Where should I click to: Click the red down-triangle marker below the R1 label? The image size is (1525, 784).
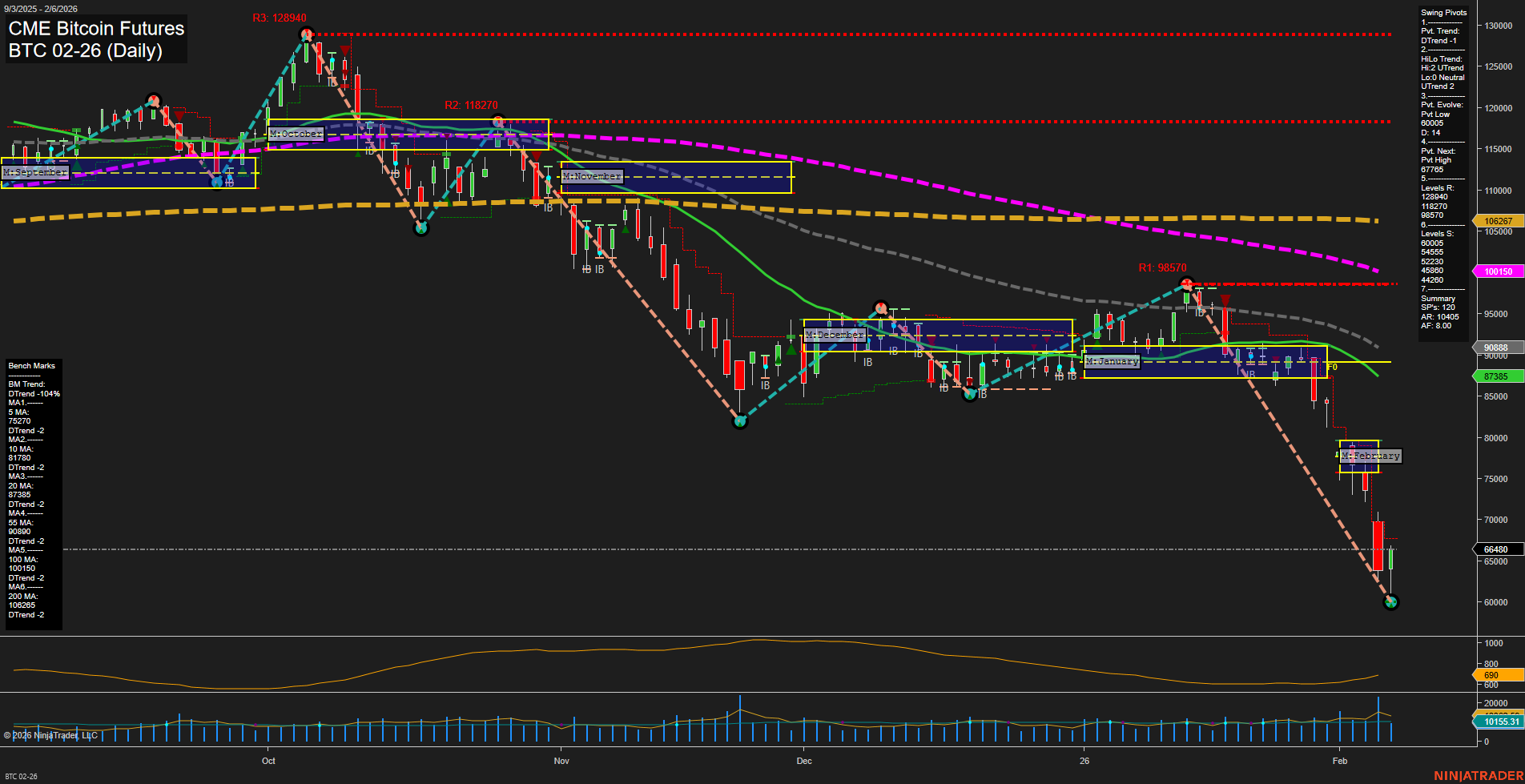[x=1225, y=300]
